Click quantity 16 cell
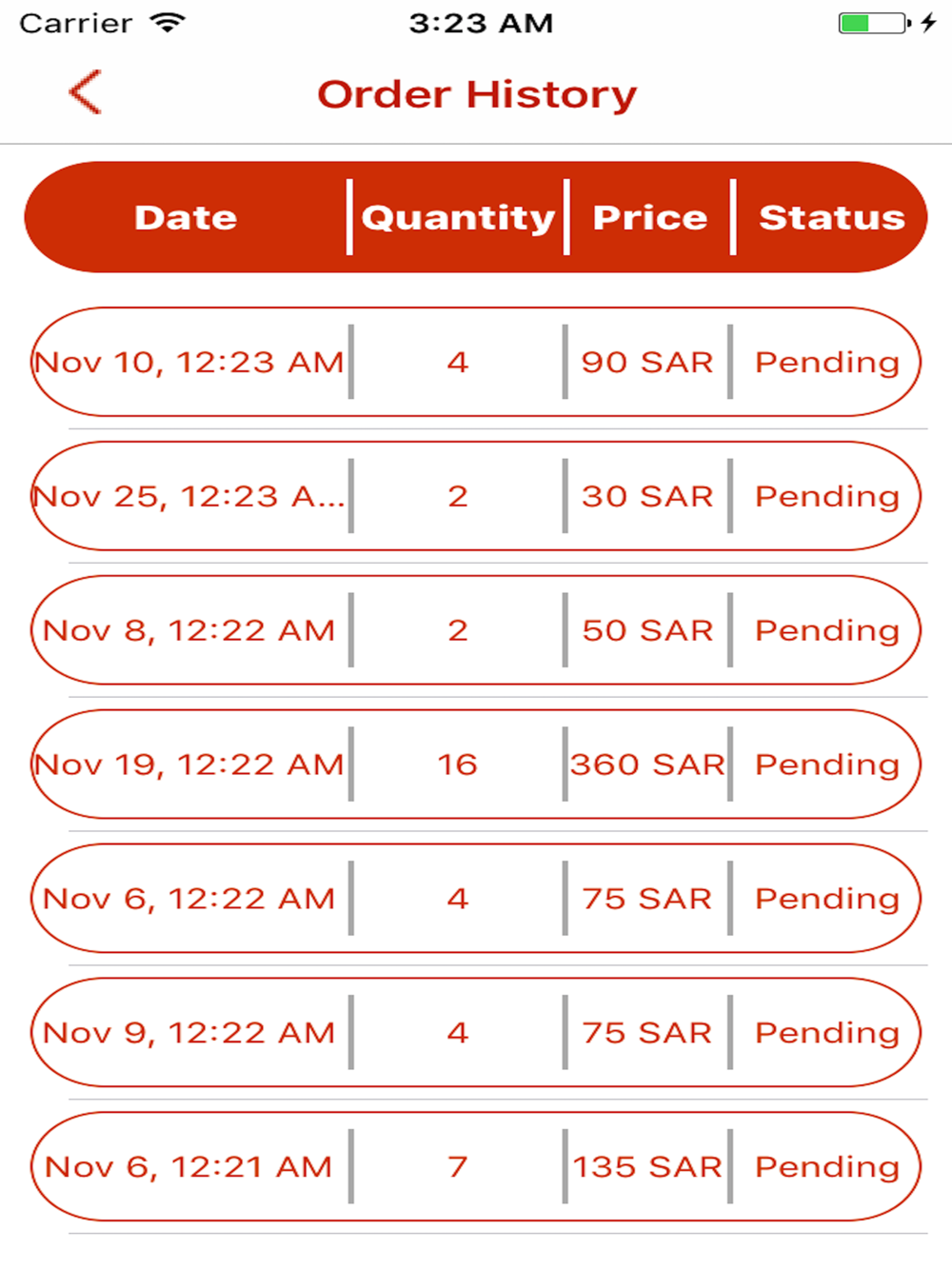952x1270 pixels. (x=457, y=764)
